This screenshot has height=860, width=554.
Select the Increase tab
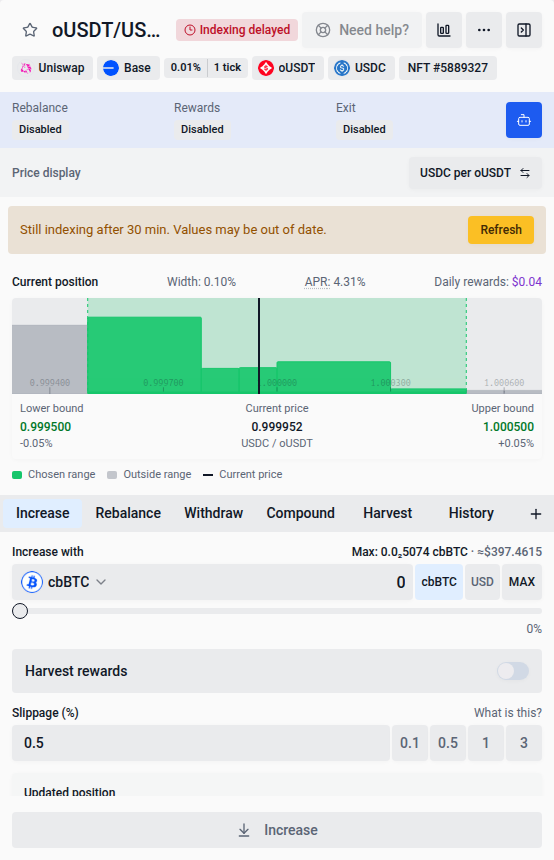[x=43, y=513]
